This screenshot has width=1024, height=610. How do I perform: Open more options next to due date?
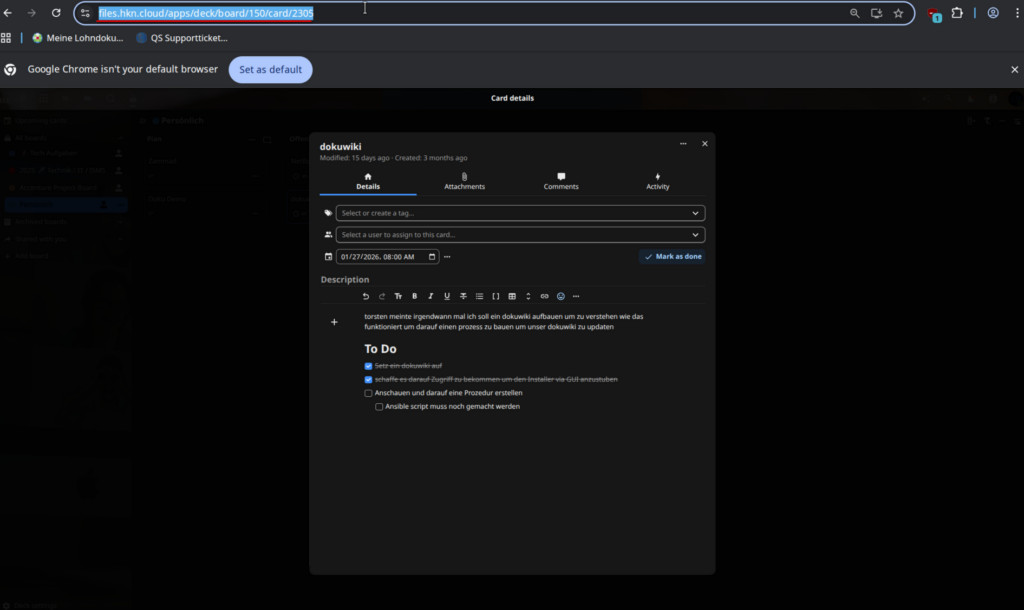[x=447, y=257]
